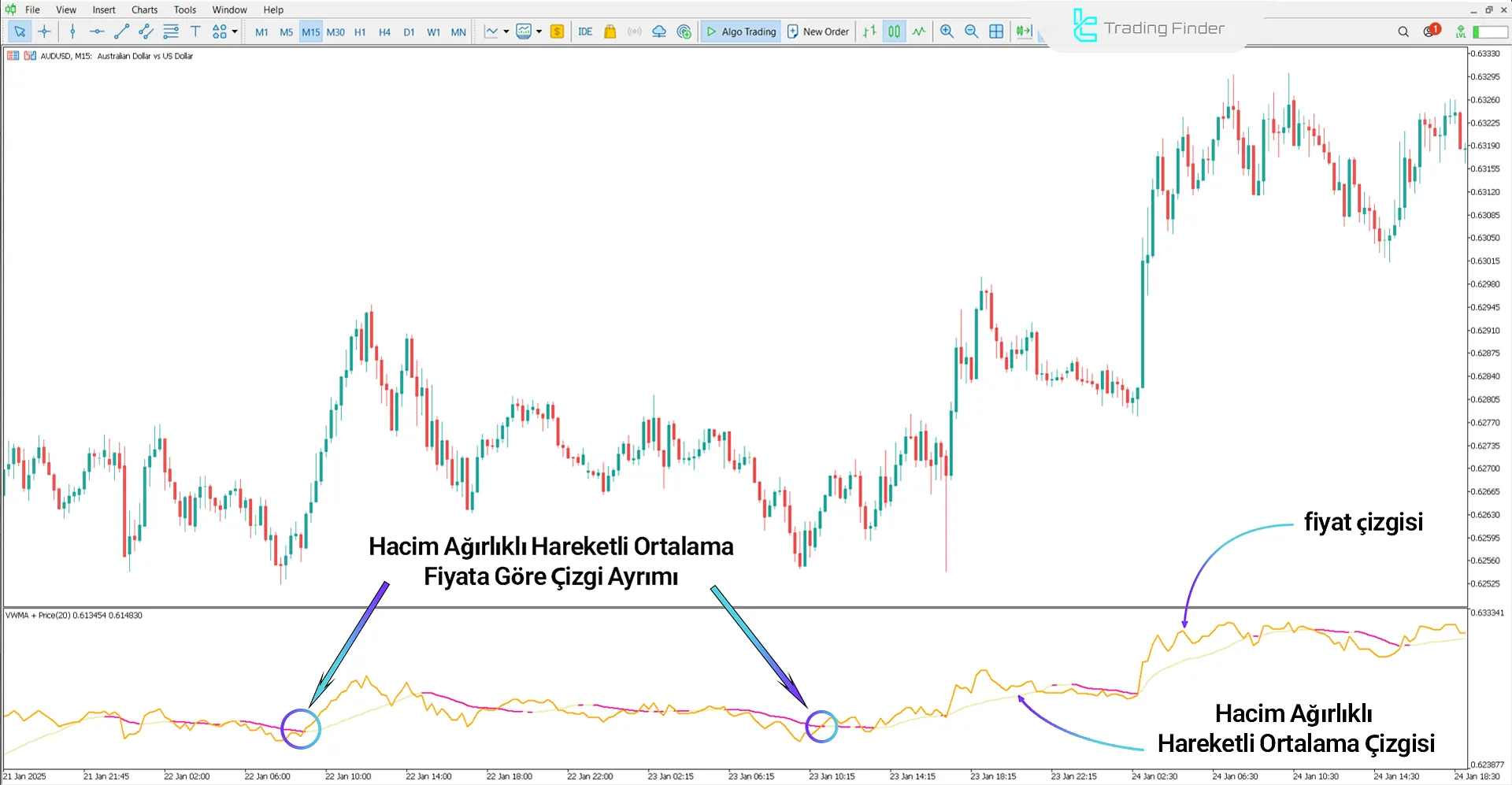
Task: Open the chart search magnifier
Action: pyautogui.click(x=1403, y=31)
